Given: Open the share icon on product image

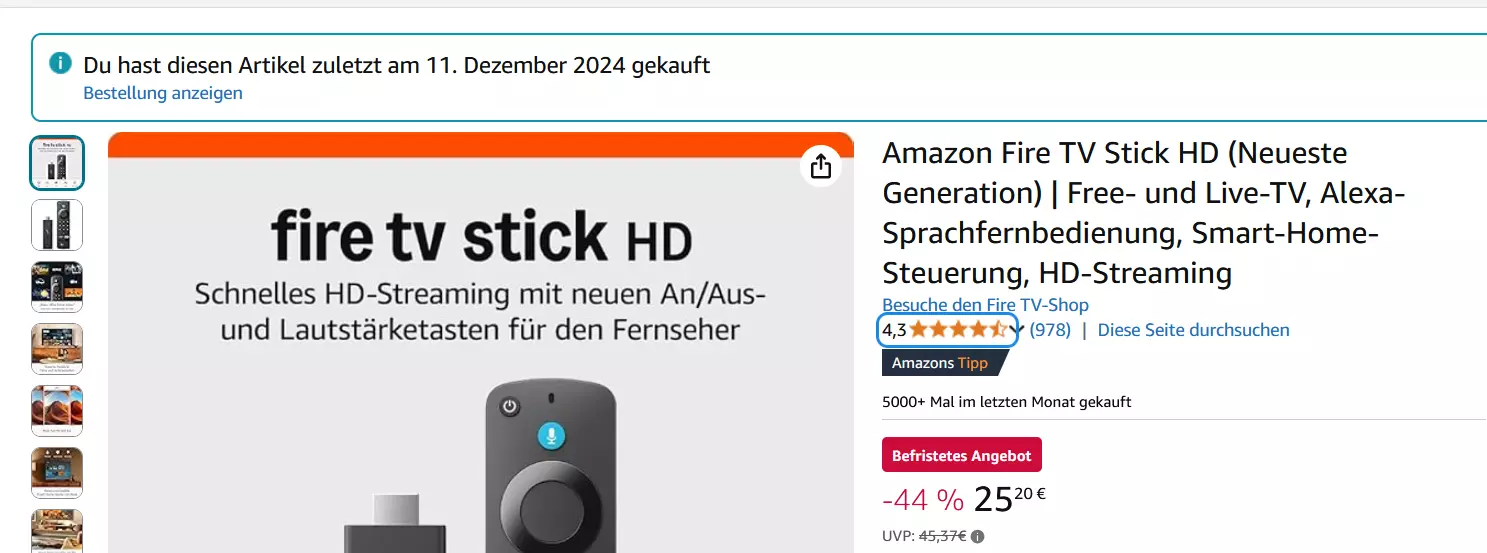Looking at the screenshot, I should [821, 166].
